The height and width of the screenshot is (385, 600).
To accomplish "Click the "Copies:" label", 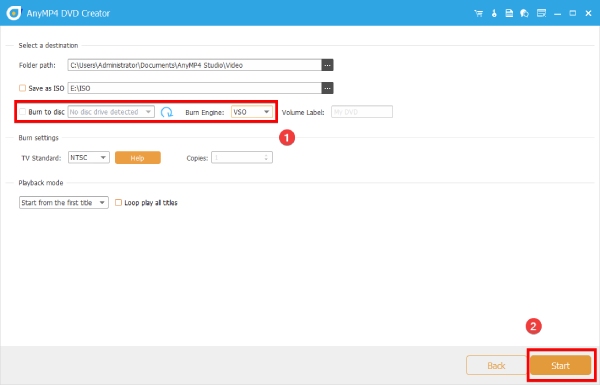I will tap(197, 158).
